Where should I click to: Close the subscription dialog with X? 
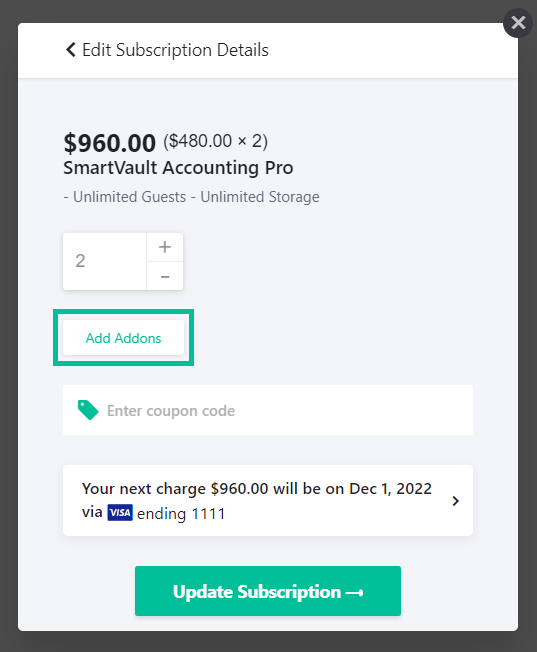tap(518, 23)
